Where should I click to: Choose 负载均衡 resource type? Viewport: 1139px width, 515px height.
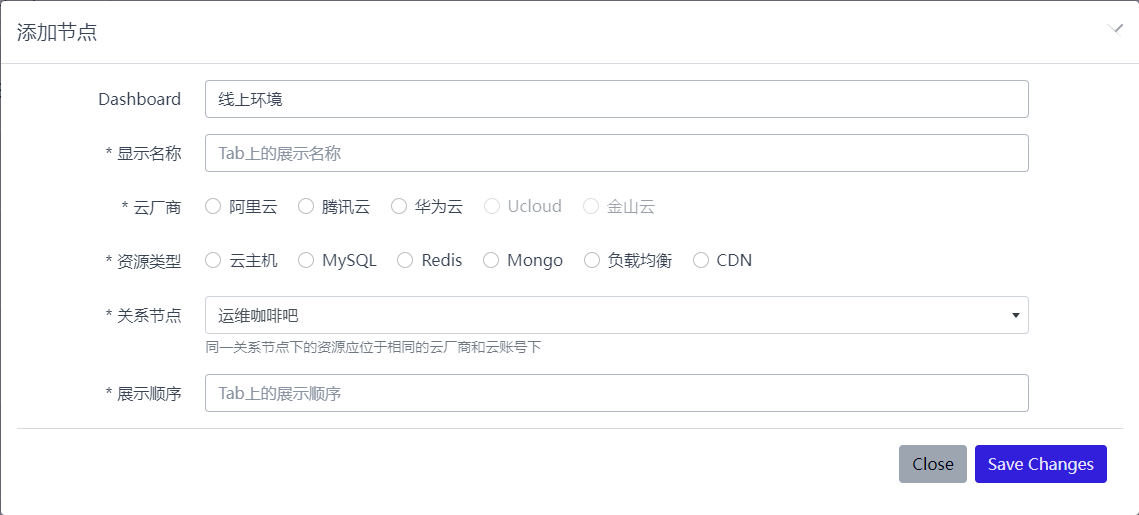[x=592, y=261]
